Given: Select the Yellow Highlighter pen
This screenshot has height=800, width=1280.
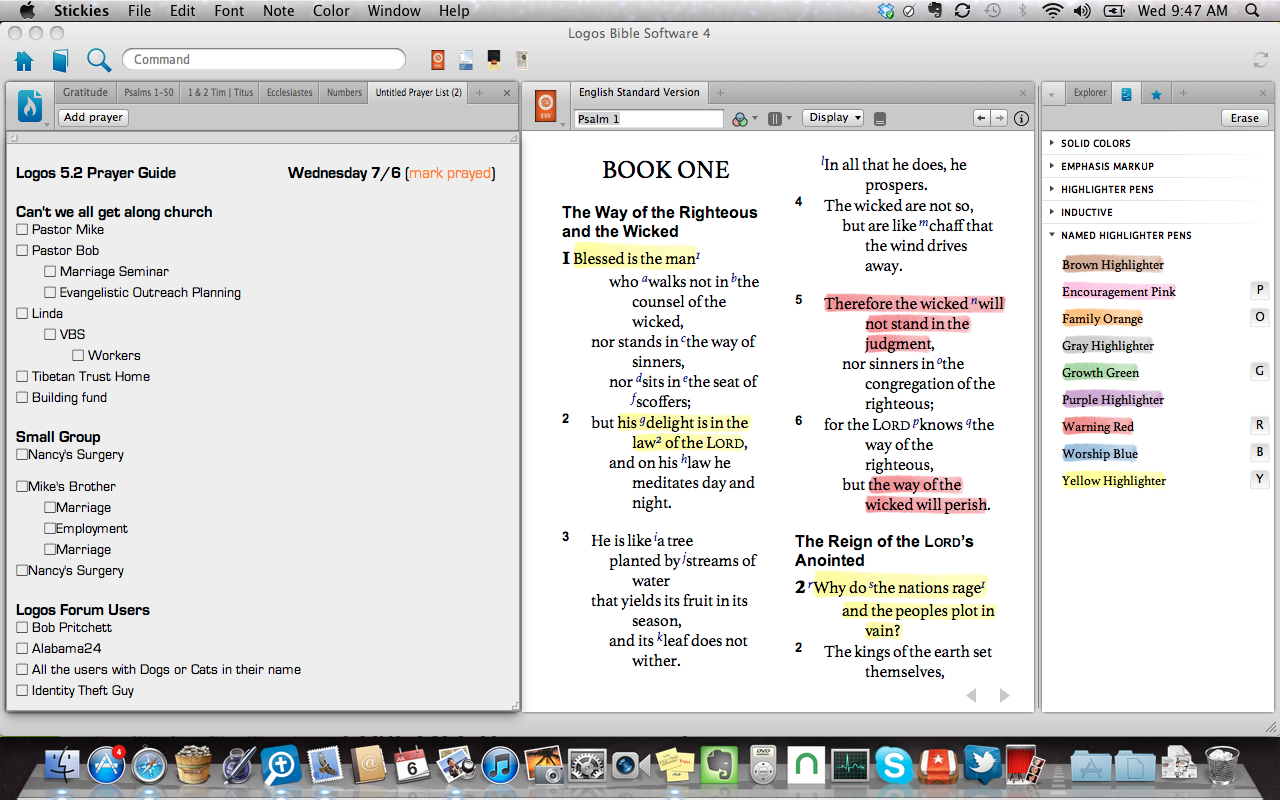Looking at the screenshot, I should 1114,481.
